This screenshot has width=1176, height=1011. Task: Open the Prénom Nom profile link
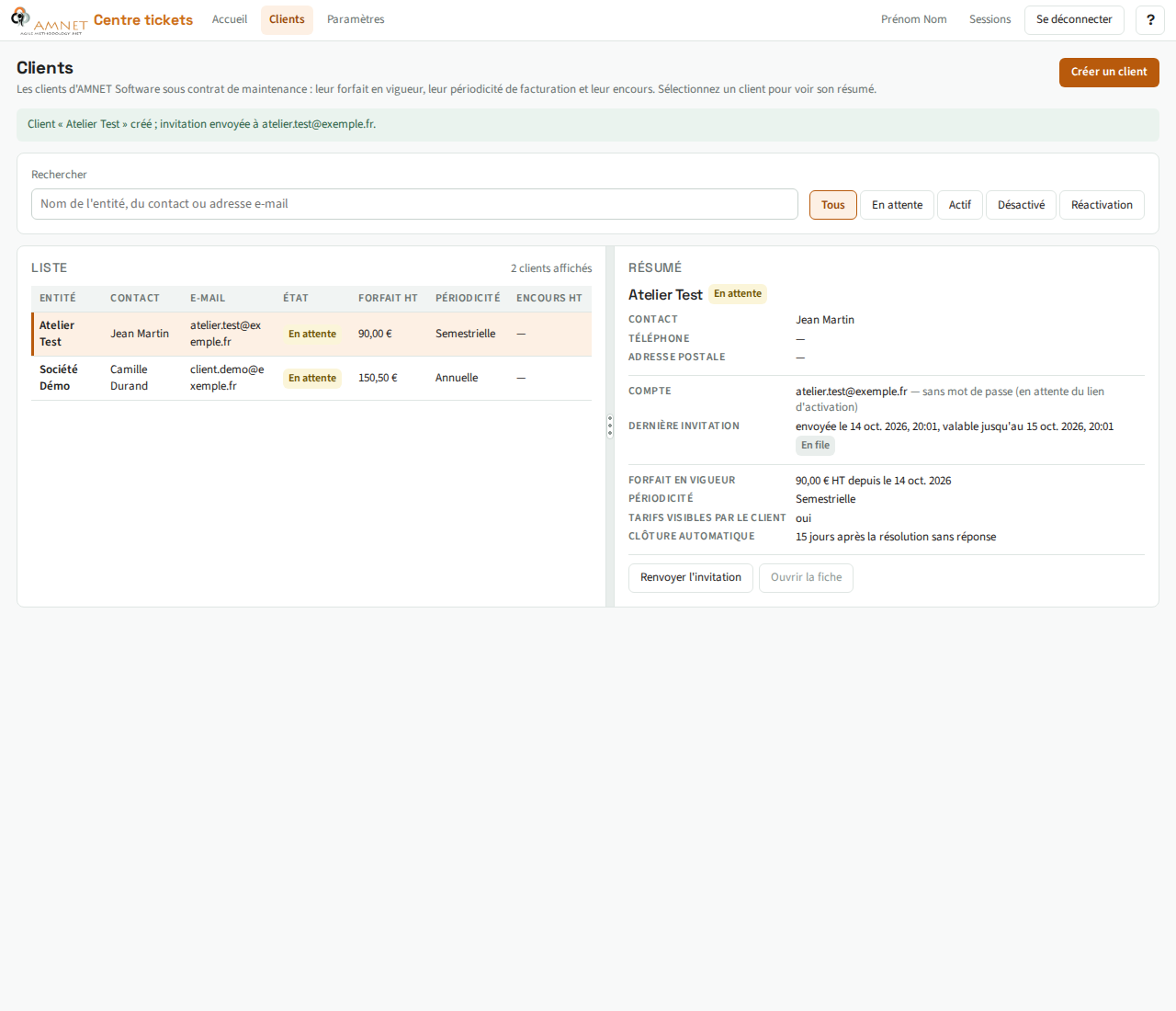tap(914, 19)
